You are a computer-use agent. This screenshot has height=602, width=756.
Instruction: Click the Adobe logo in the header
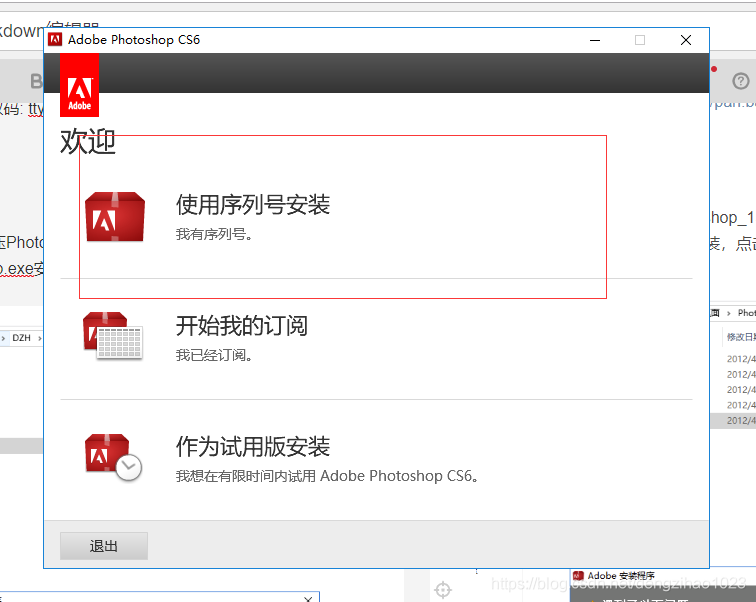click(80, 85)
